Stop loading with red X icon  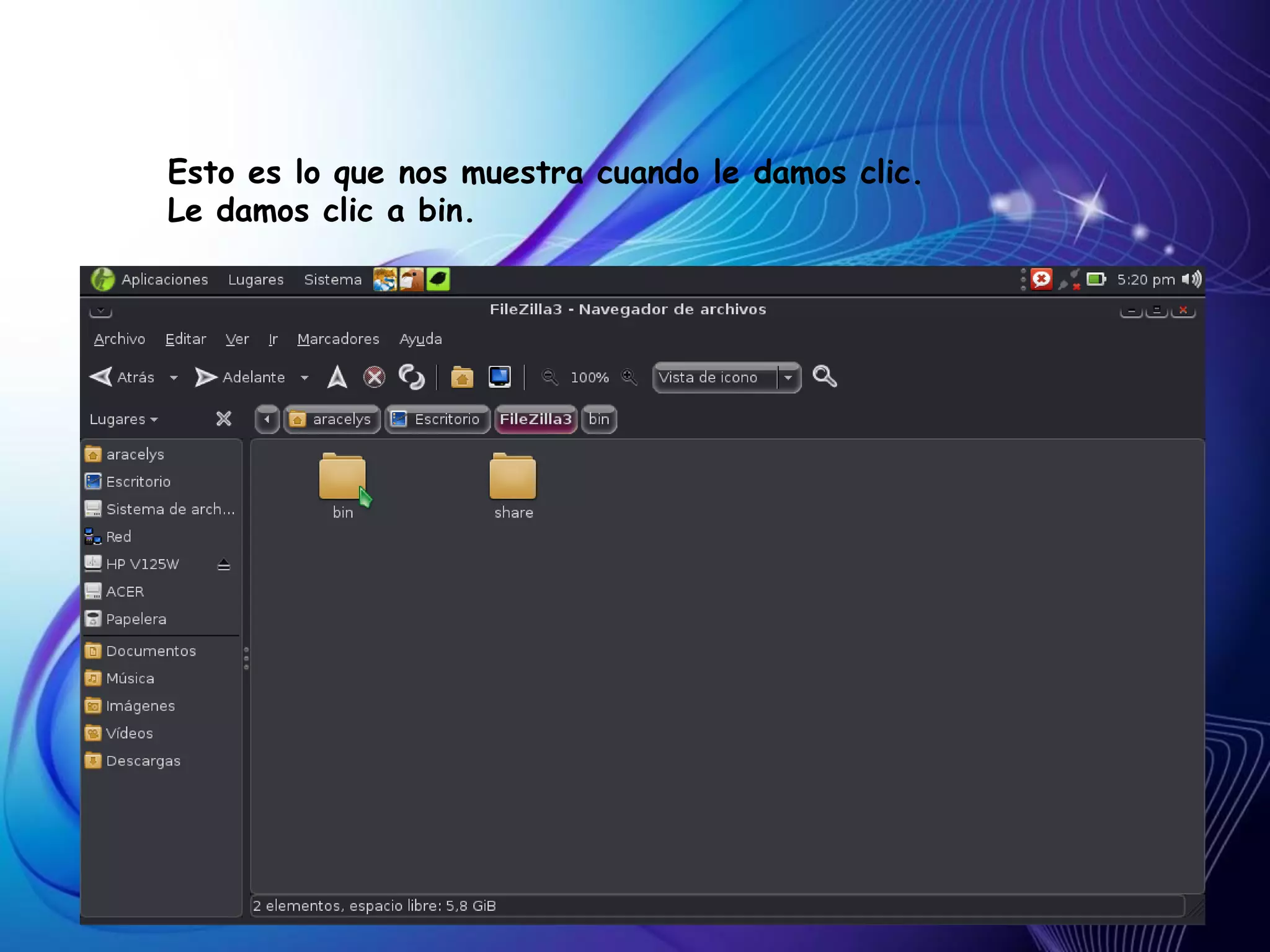pos(374,377)
